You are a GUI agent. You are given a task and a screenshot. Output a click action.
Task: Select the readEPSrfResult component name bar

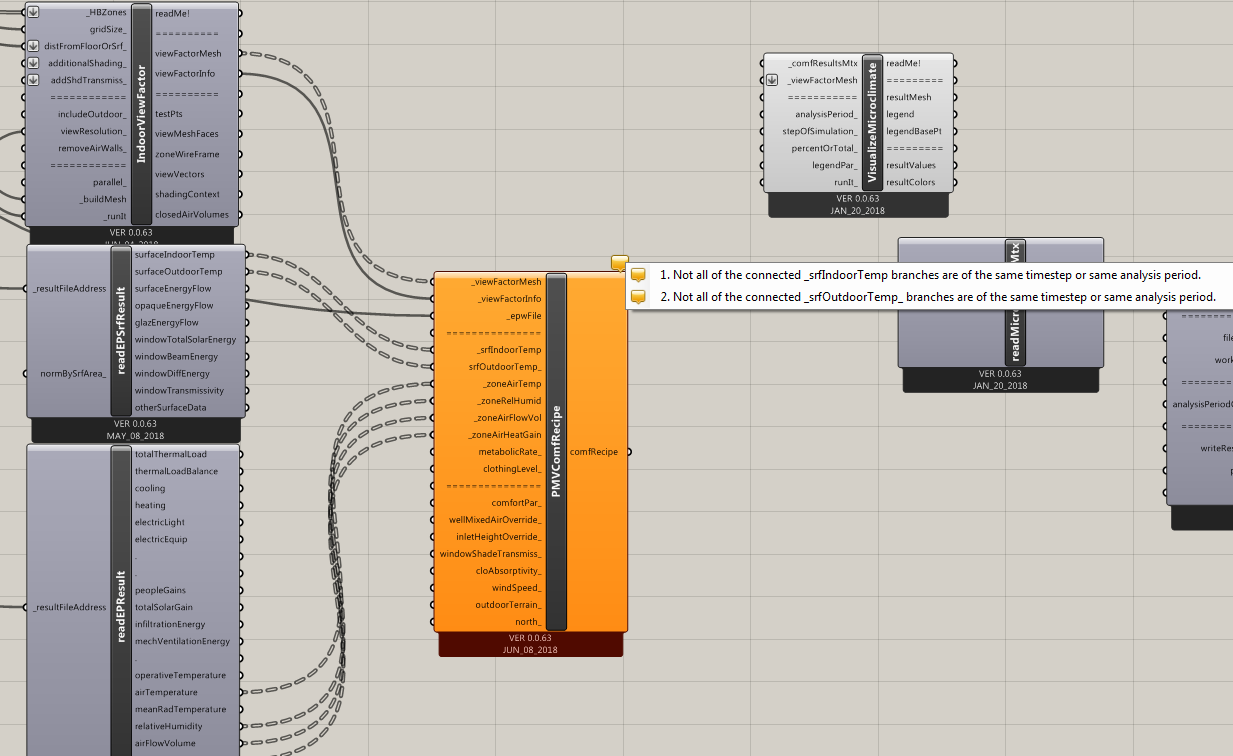tap(122, 331)
